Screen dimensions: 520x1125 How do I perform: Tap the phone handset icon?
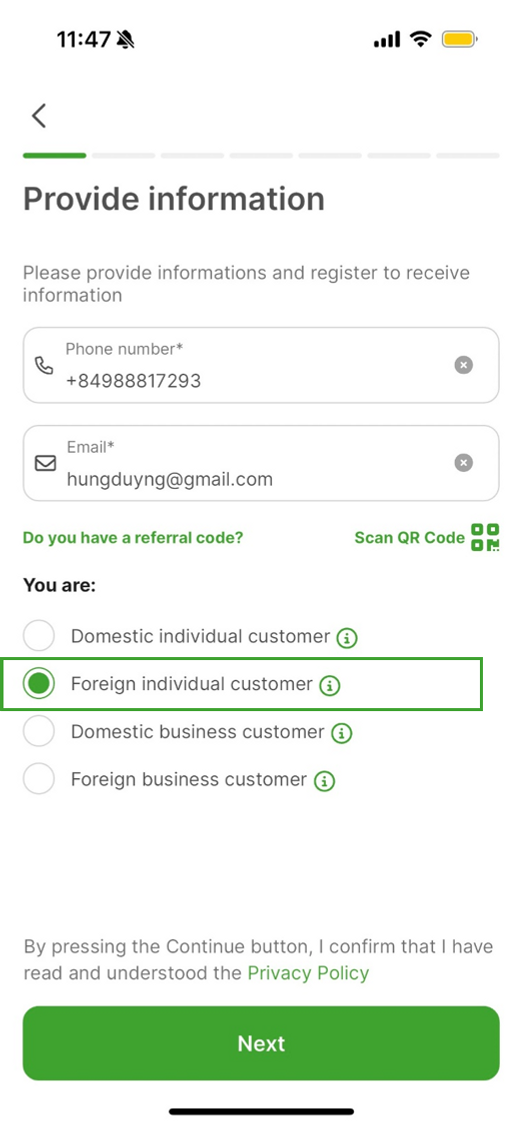tap(44, 365)
